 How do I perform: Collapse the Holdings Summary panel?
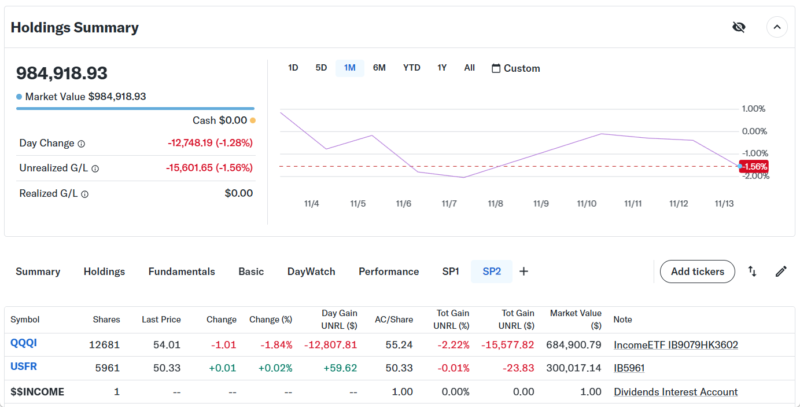[x=776, y=27]
